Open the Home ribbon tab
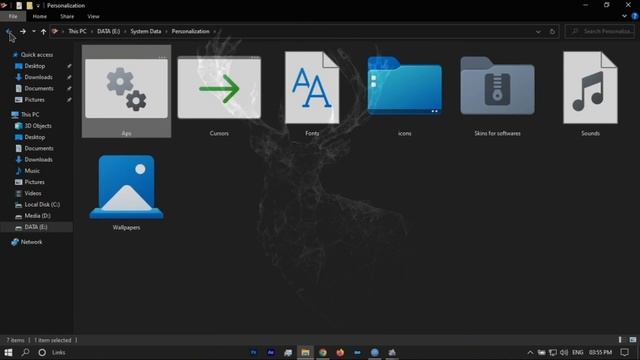The image size is (640, 360). (40, 16)
